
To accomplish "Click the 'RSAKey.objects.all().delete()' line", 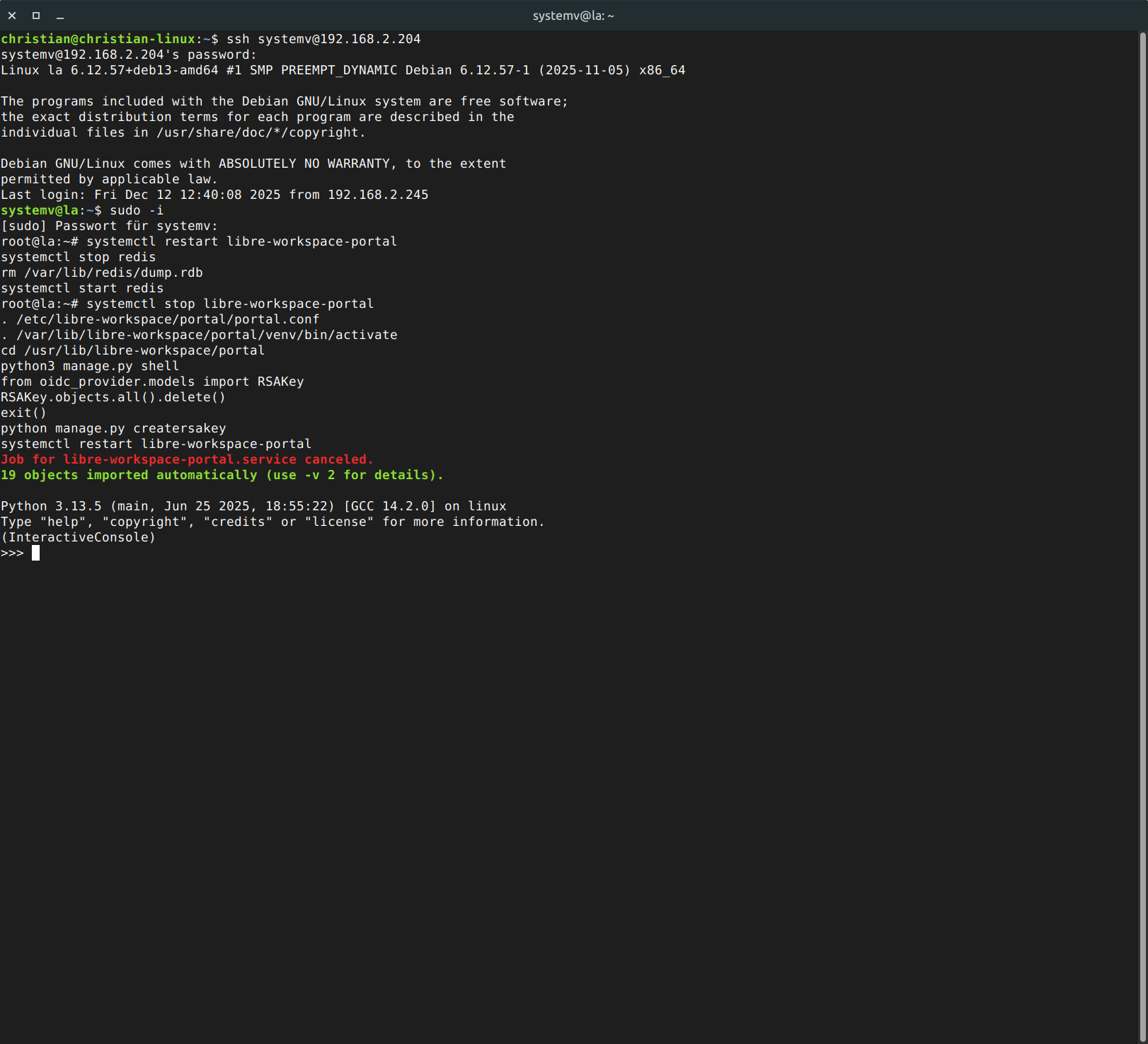I will pyautogui.click(x=113, y=397).
